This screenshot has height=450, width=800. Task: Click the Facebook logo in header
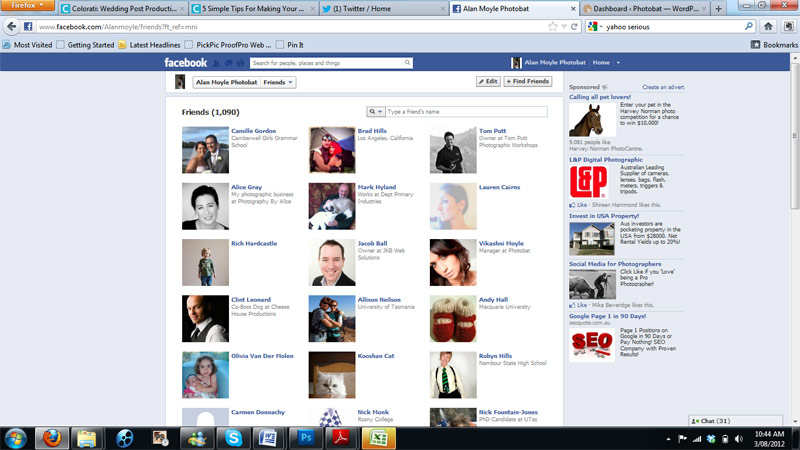click(x=186, y=63)
